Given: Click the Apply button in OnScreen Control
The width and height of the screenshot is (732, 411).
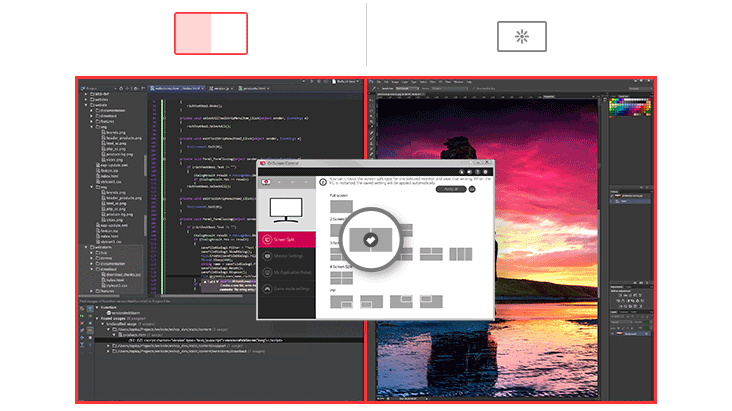Looking at the screenshot, I should (451, 189).
